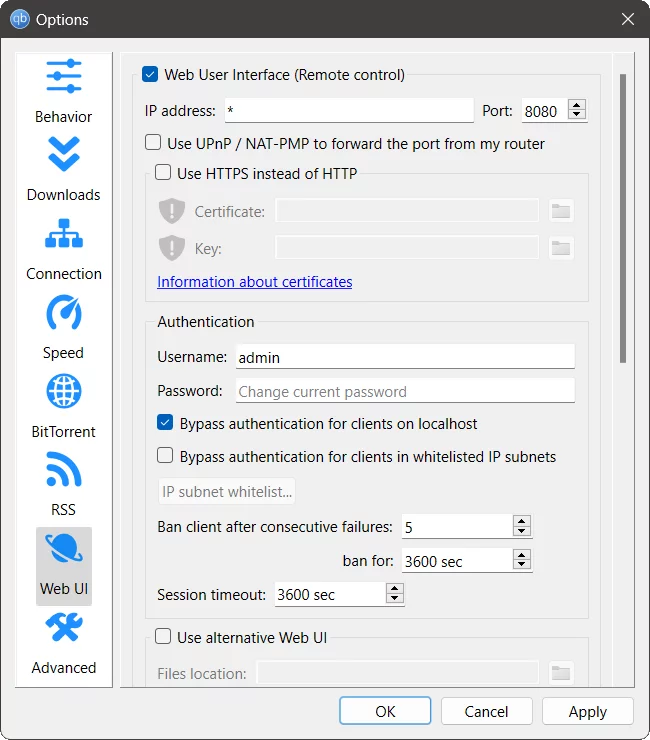Decrease consecutive failures ban count
Screen dimensions: 650x740
click(x=522, y=530)
